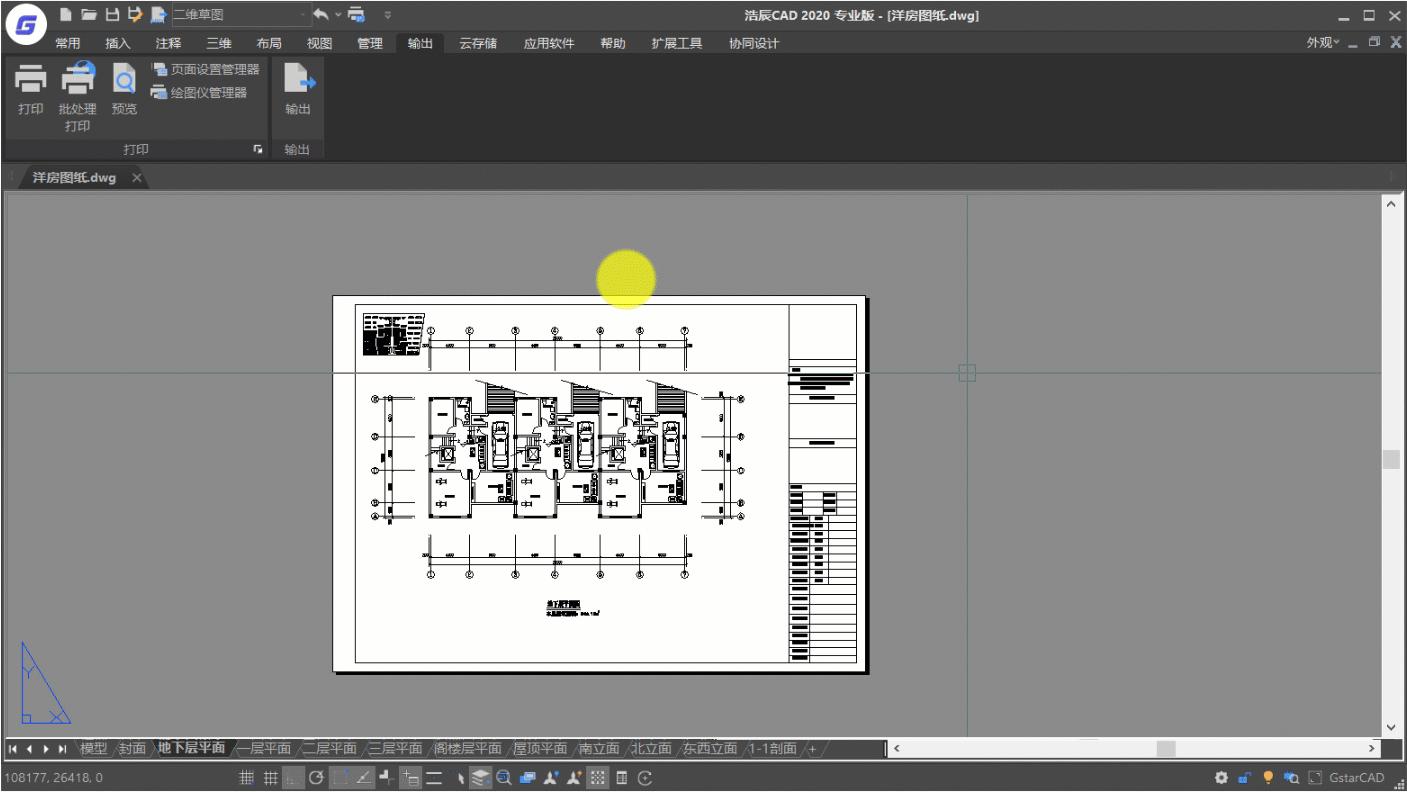1407x792 pixels.
Task: Click the Save icon in quick access toolbar
Action: [x=112, y=15]
